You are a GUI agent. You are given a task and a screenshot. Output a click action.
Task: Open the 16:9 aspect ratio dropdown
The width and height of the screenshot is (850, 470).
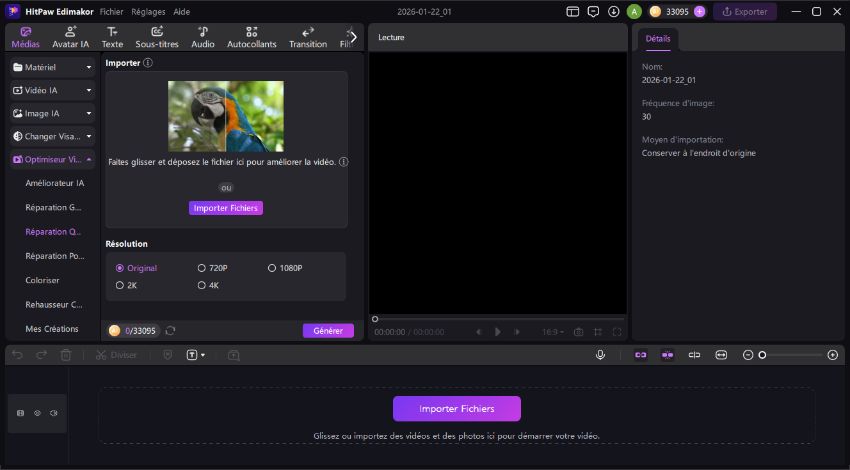click(x=553, y=332)
